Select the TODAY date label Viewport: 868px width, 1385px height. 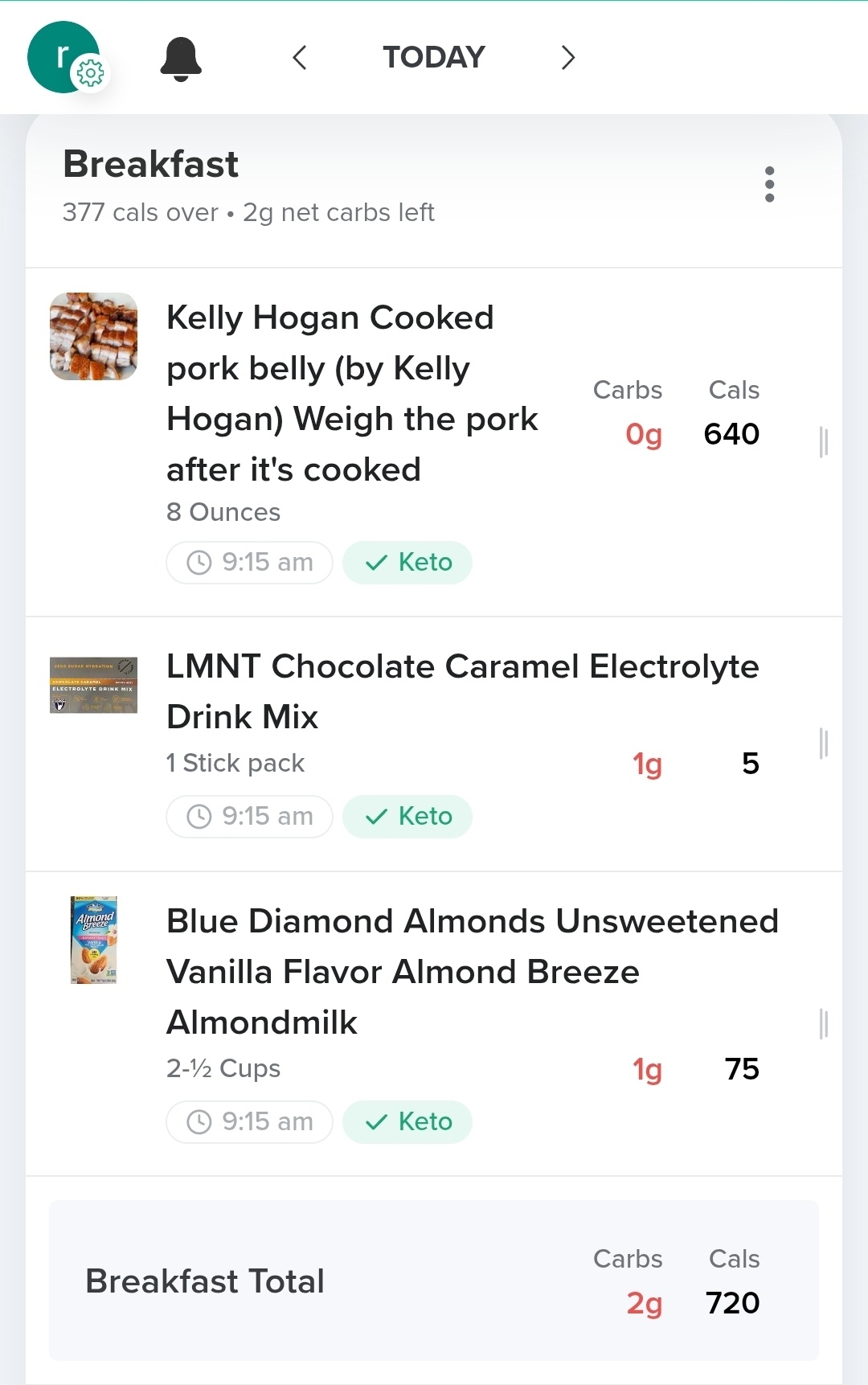tap(434, 58)
